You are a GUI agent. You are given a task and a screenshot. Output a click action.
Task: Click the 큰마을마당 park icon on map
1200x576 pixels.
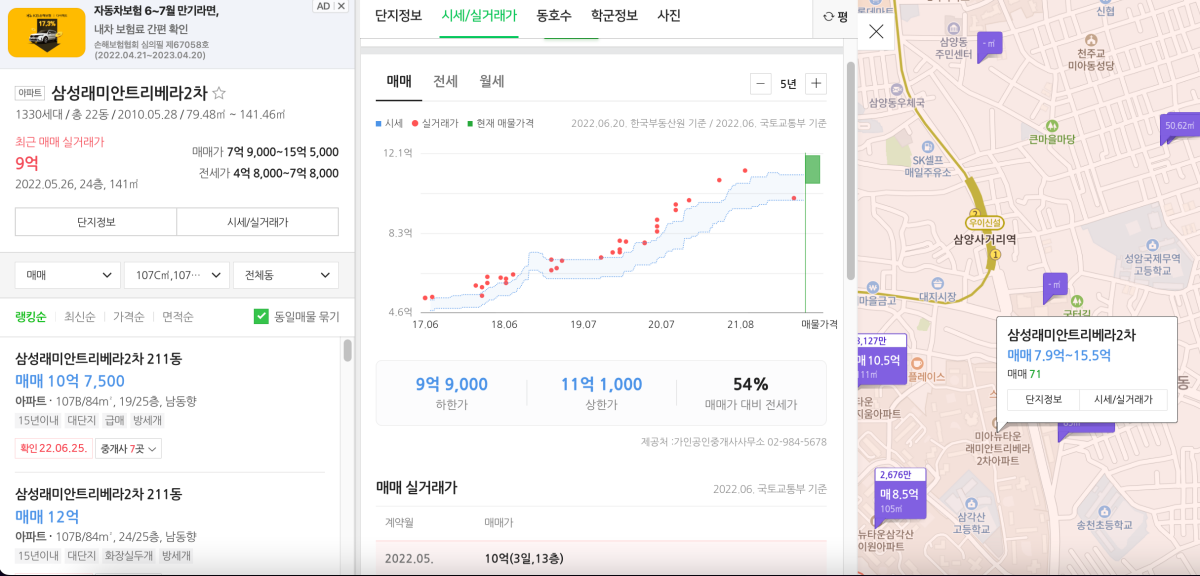tap(1051, 126)
